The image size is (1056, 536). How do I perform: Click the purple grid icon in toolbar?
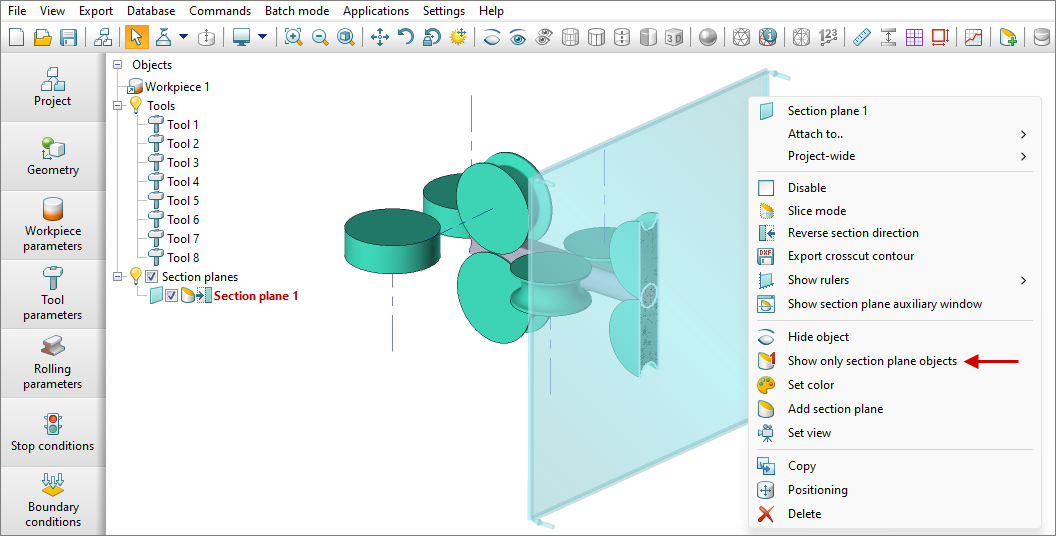pyautogui.click(x=914, y=37)
